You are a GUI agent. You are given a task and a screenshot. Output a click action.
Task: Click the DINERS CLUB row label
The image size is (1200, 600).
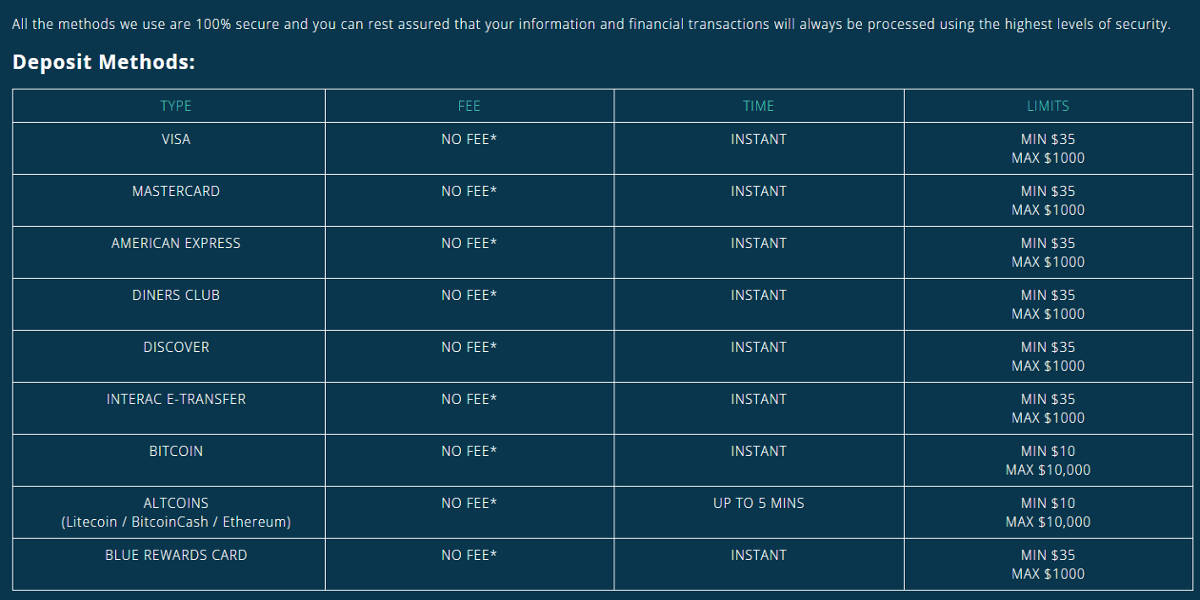click(x=176, y=296)
